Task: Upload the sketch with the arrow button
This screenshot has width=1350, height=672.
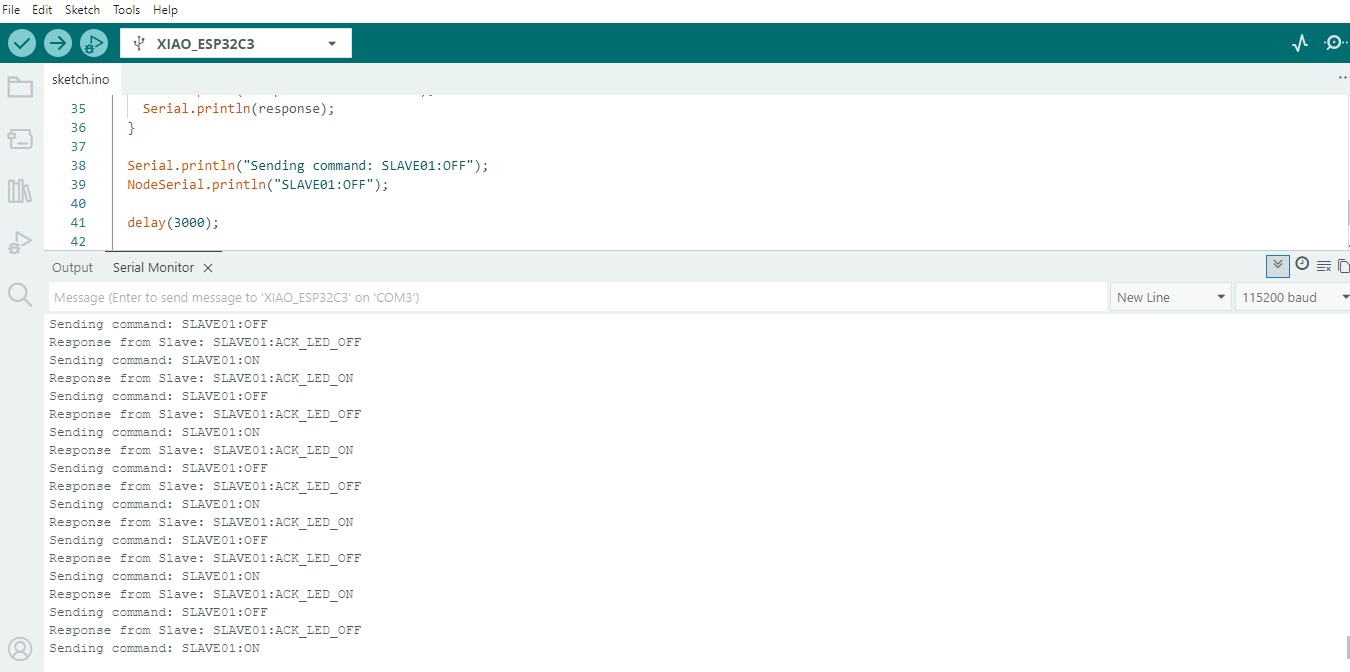Action: point(58,43)
